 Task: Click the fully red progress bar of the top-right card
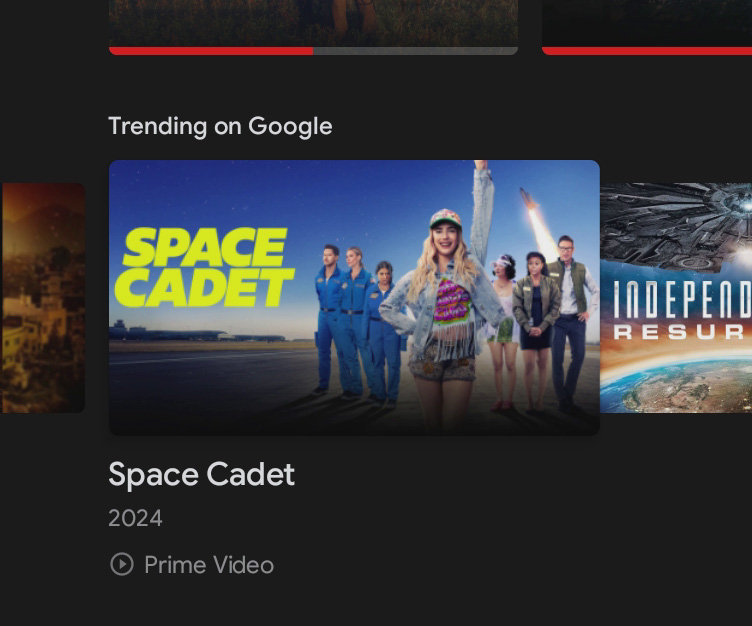(x=647, y=51)
